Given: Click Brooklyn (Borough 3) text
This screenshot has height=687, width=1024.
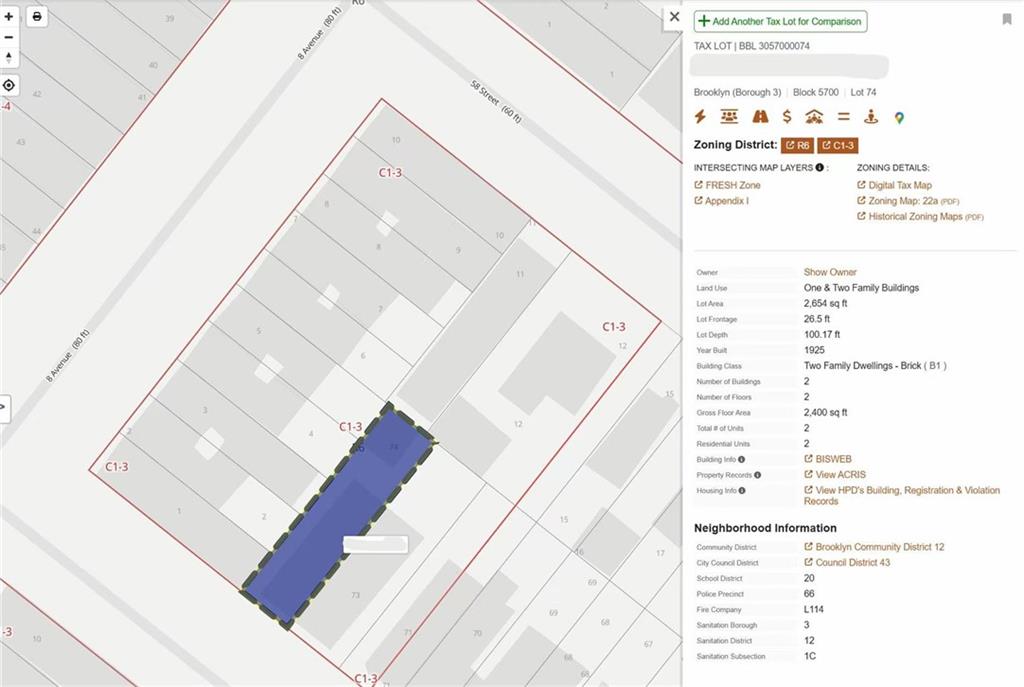Looking at the screenshot, I should pos(737,93).
